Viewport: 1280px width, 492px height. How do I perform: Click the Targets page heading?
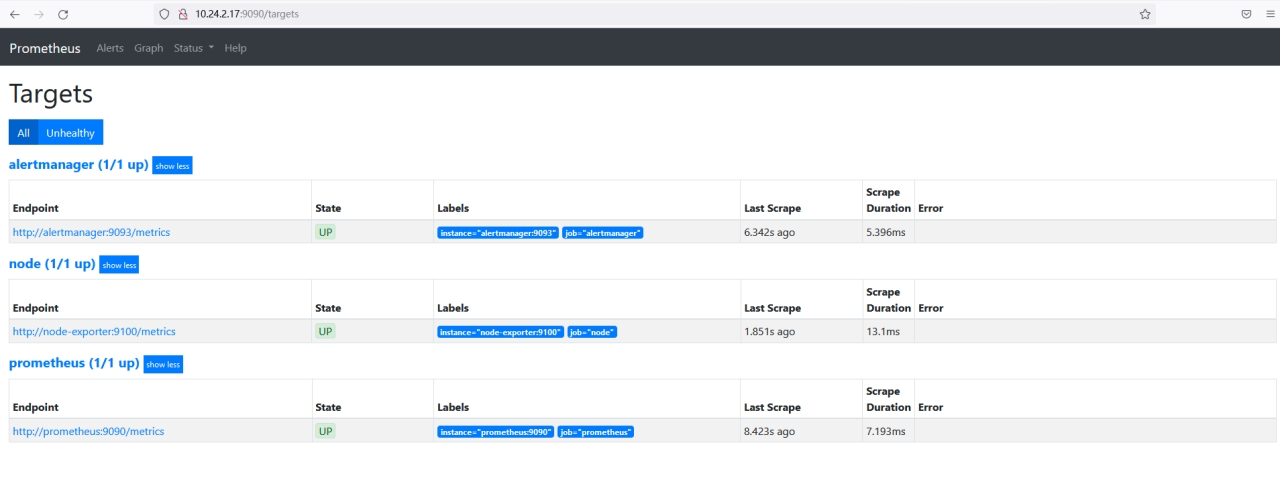(51, 94)
